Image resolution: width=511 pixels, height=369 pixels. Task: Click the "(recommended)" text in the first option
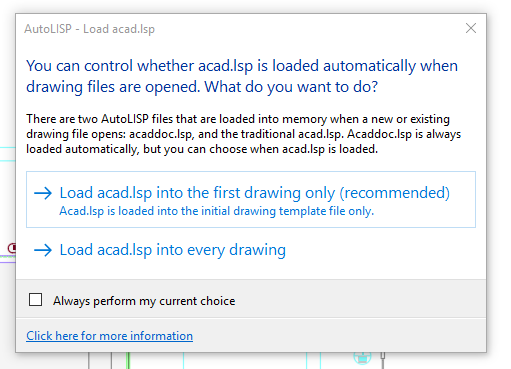(x=394, y=193)
